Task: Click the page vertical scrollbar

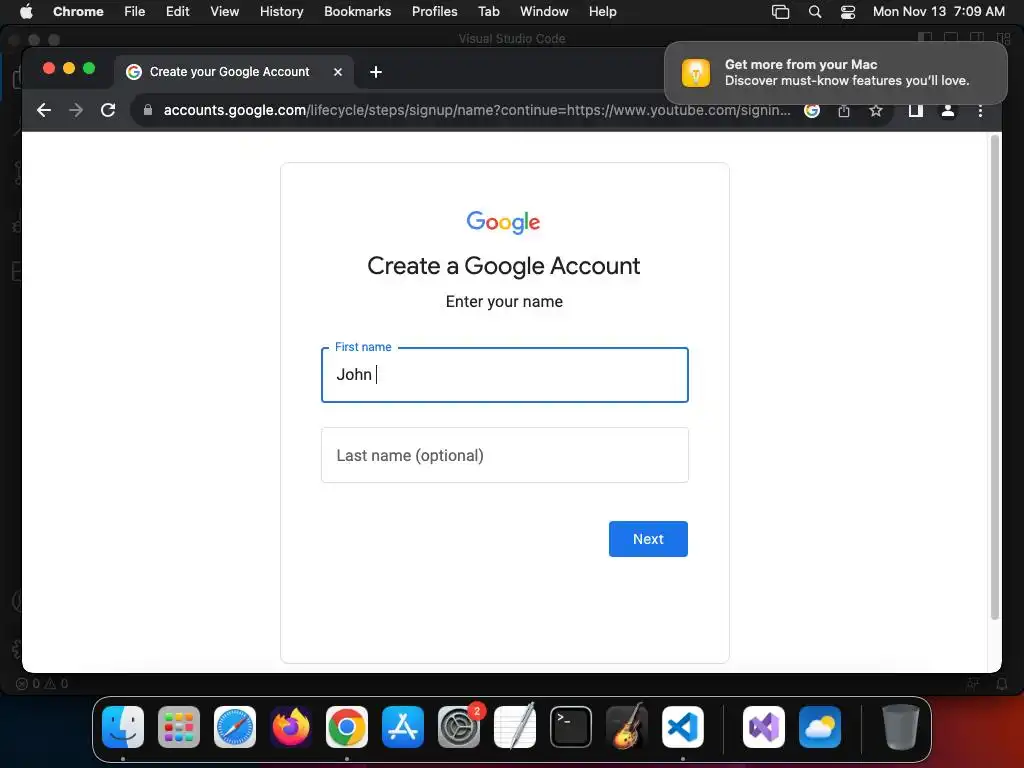Action: tap(995, 377)
